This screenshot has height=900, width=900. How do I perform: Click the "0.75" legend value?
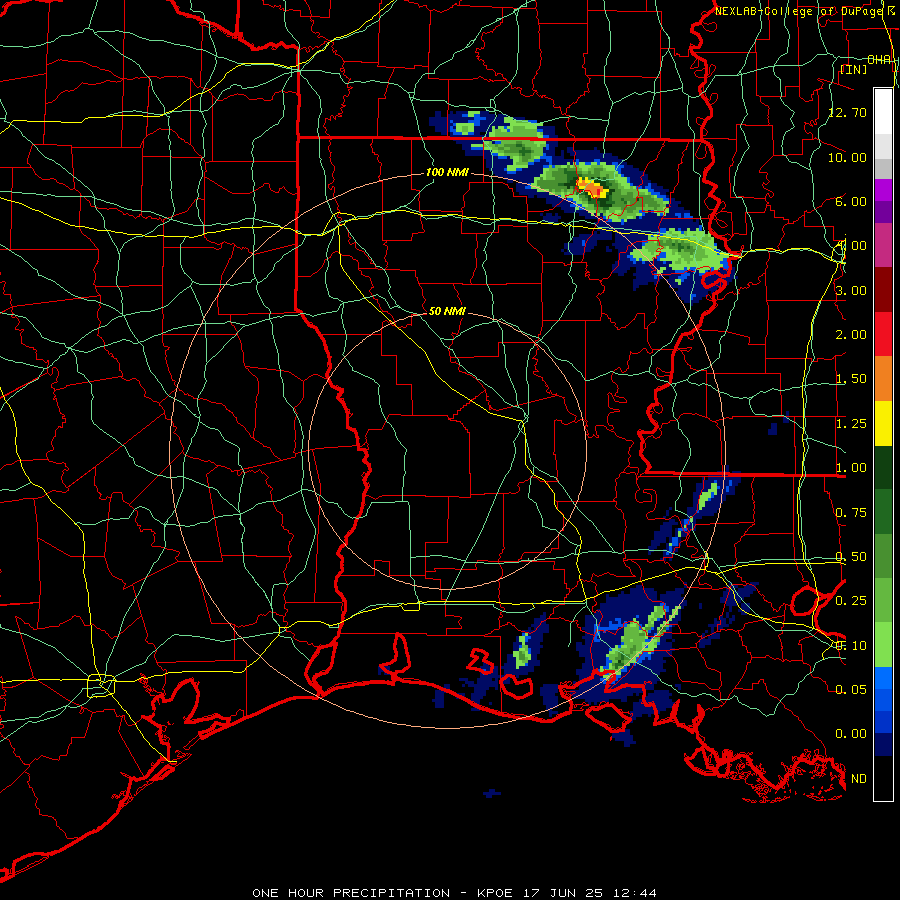(851, 513)
